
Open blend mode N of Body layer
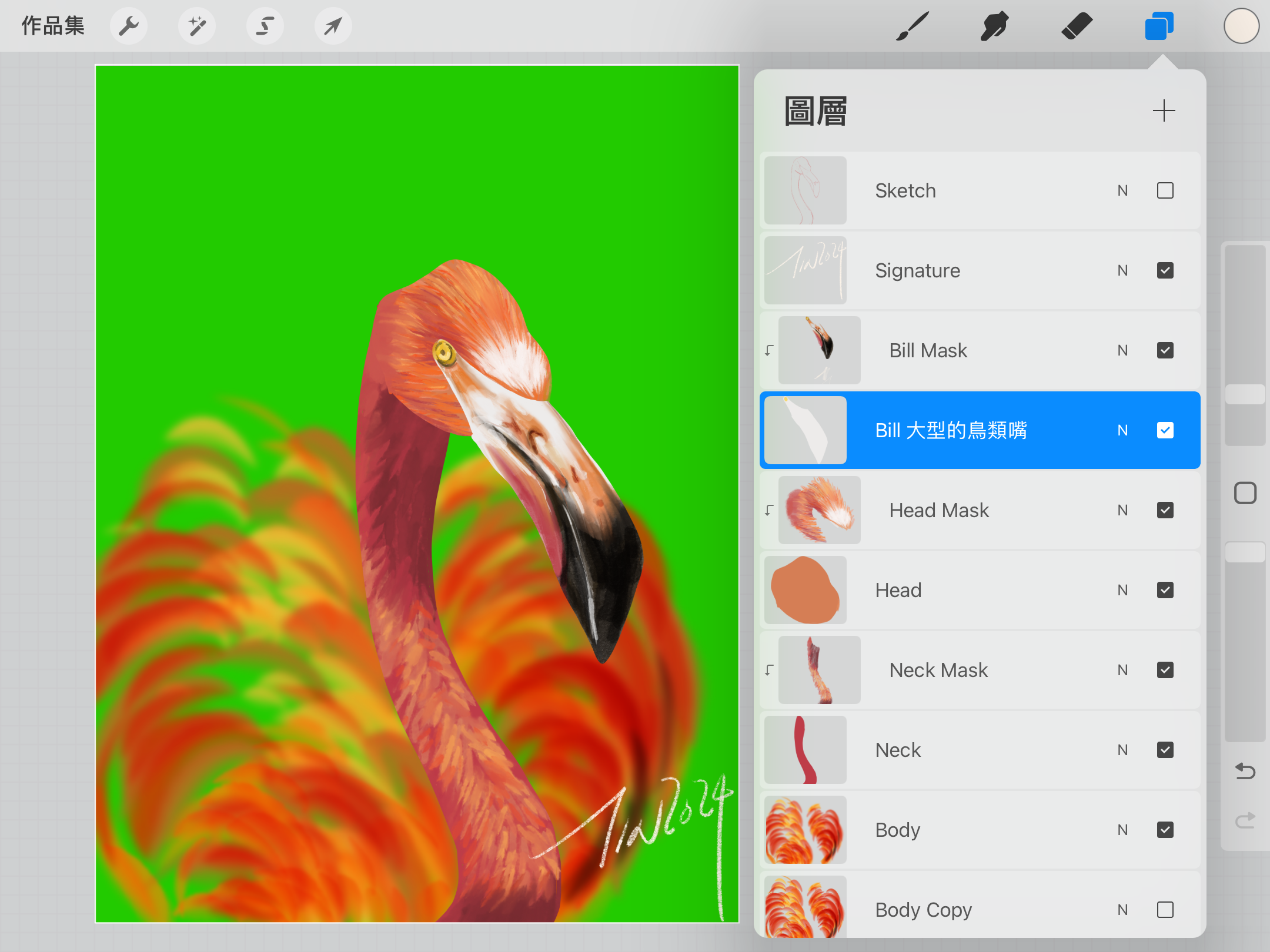[1122, 830]
